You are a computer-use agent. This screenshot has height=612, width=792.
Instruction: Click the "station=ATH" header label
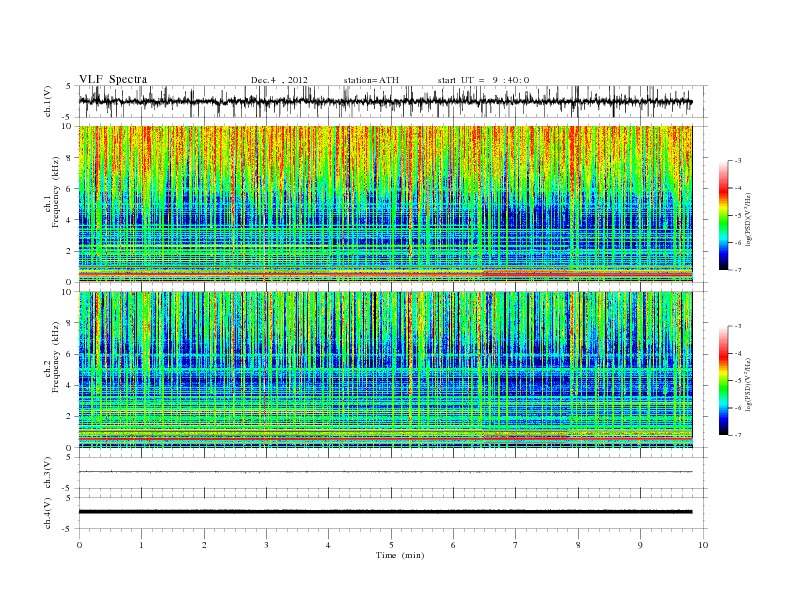click(x=371, y=80)
